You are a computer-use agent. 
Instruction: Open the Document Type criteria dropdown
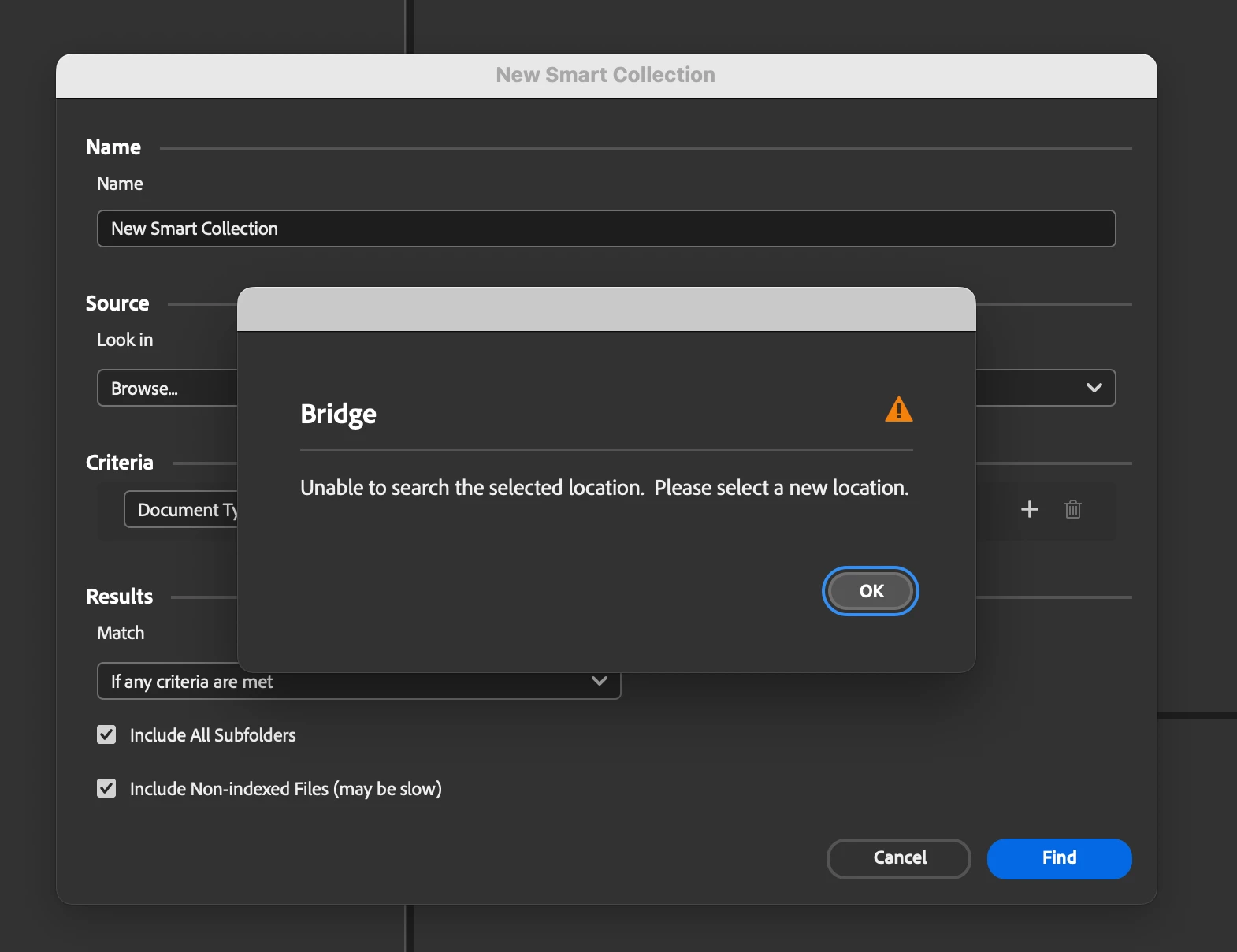pos(181,509)
